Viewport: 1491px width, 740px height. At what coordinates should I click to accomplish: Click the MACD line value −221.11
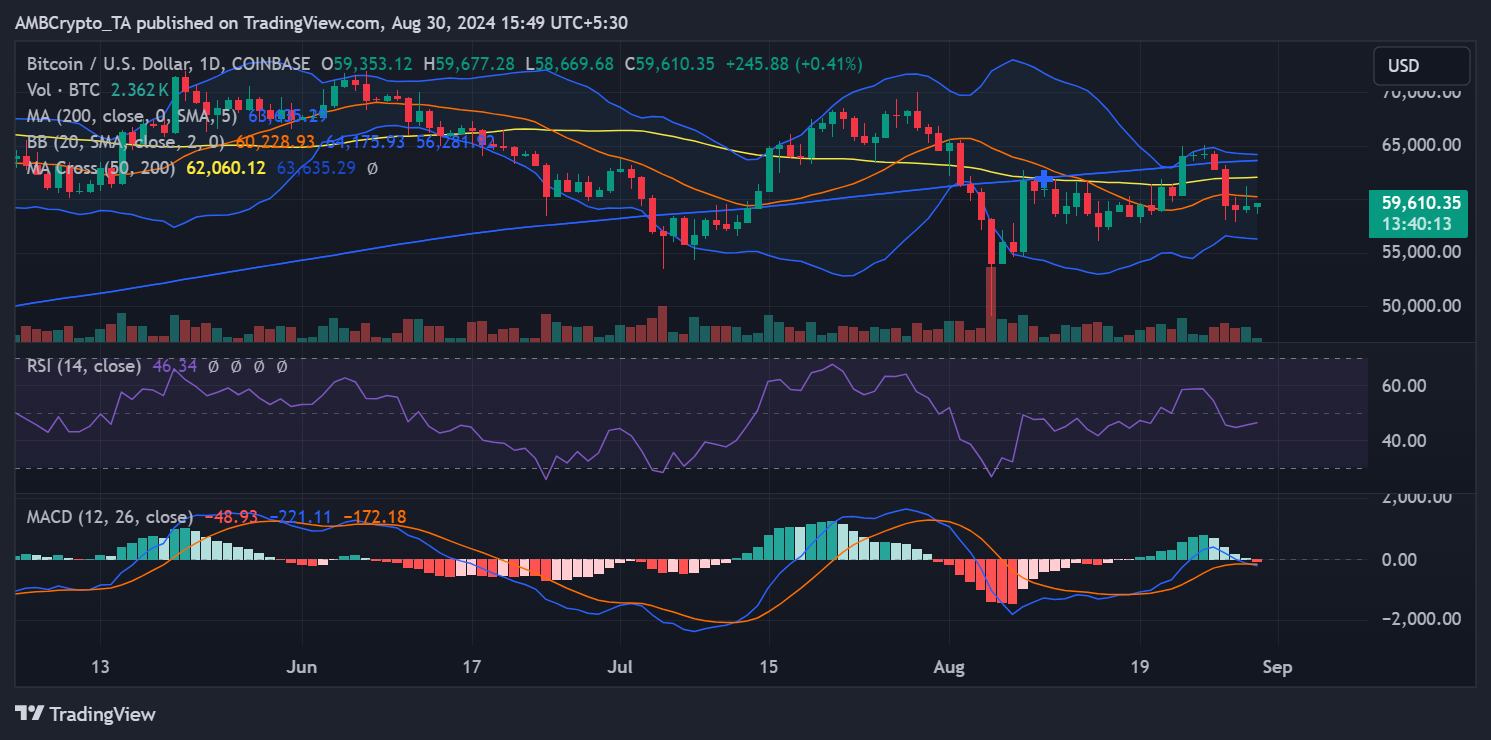click(x=303, y=517)
